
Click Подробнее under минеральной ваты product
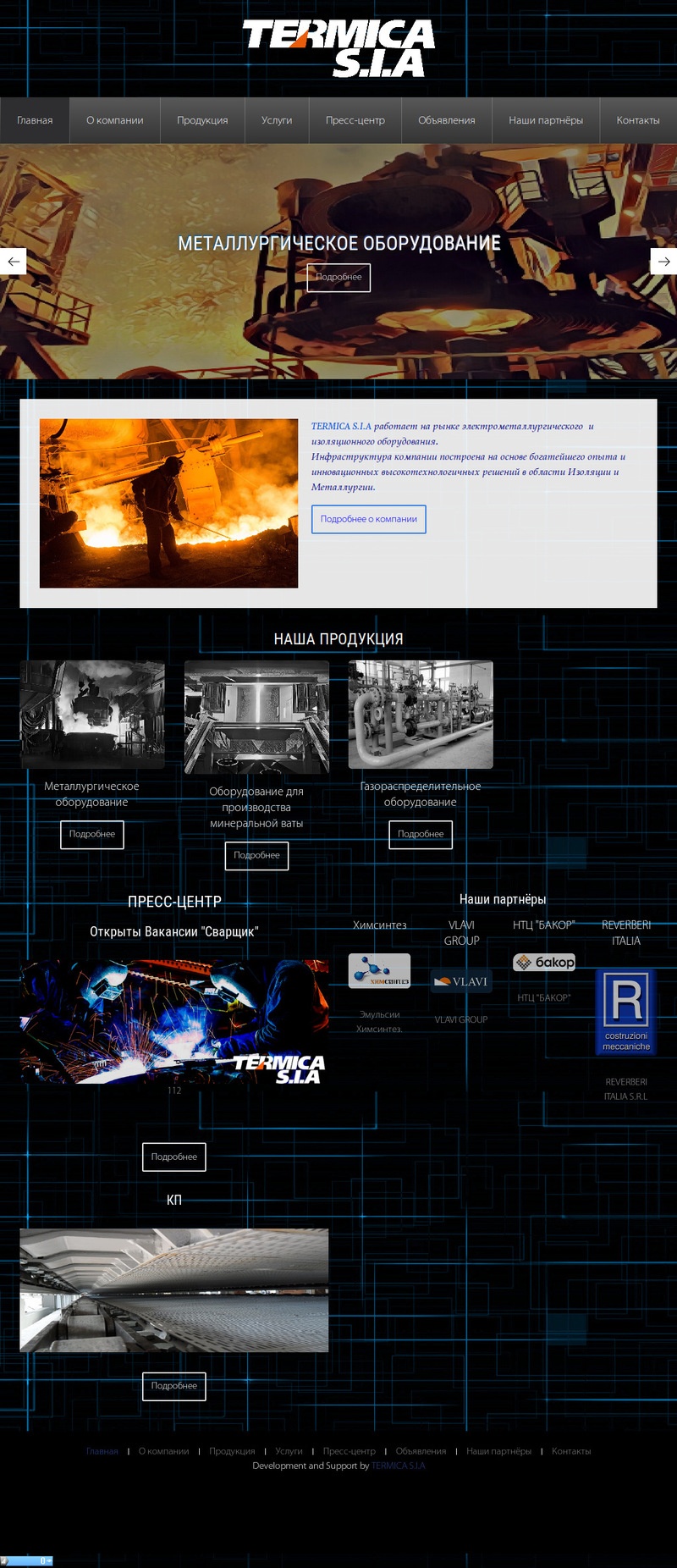pyautogui.click(x=256, y=856)
